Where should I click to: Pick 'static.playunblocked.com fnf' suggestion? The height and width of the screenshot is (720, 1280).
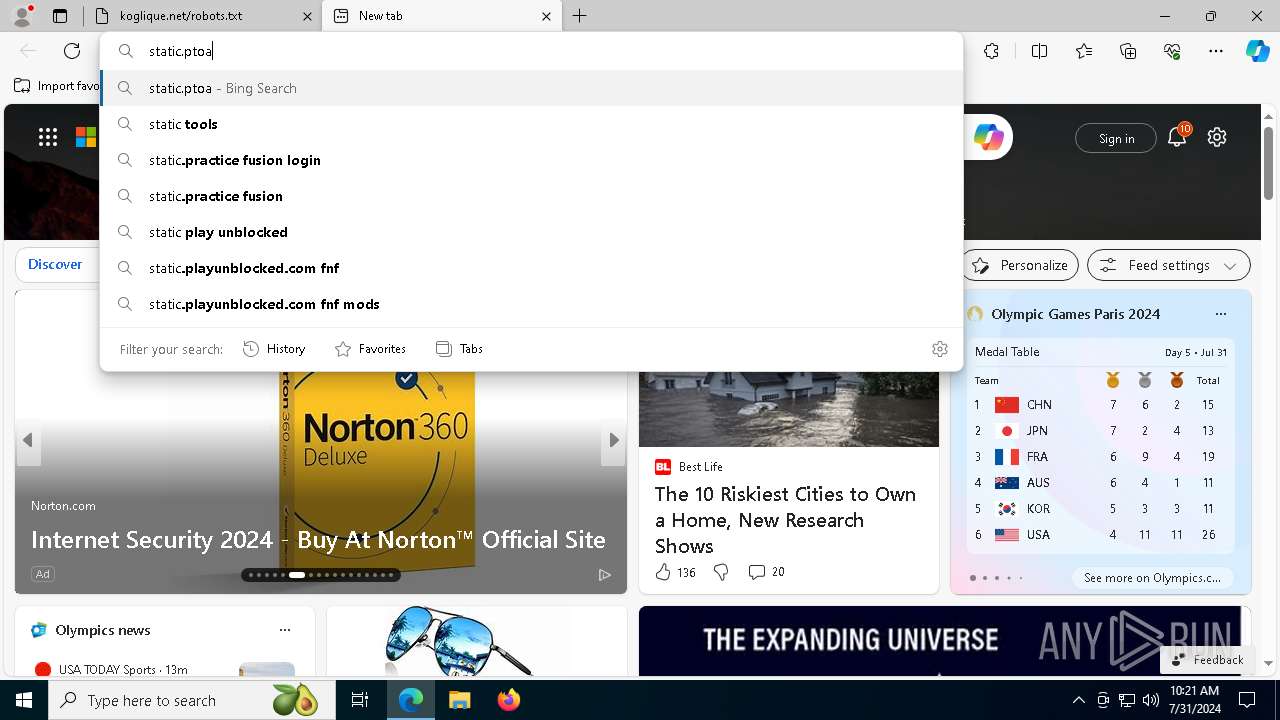click(532, 268)
